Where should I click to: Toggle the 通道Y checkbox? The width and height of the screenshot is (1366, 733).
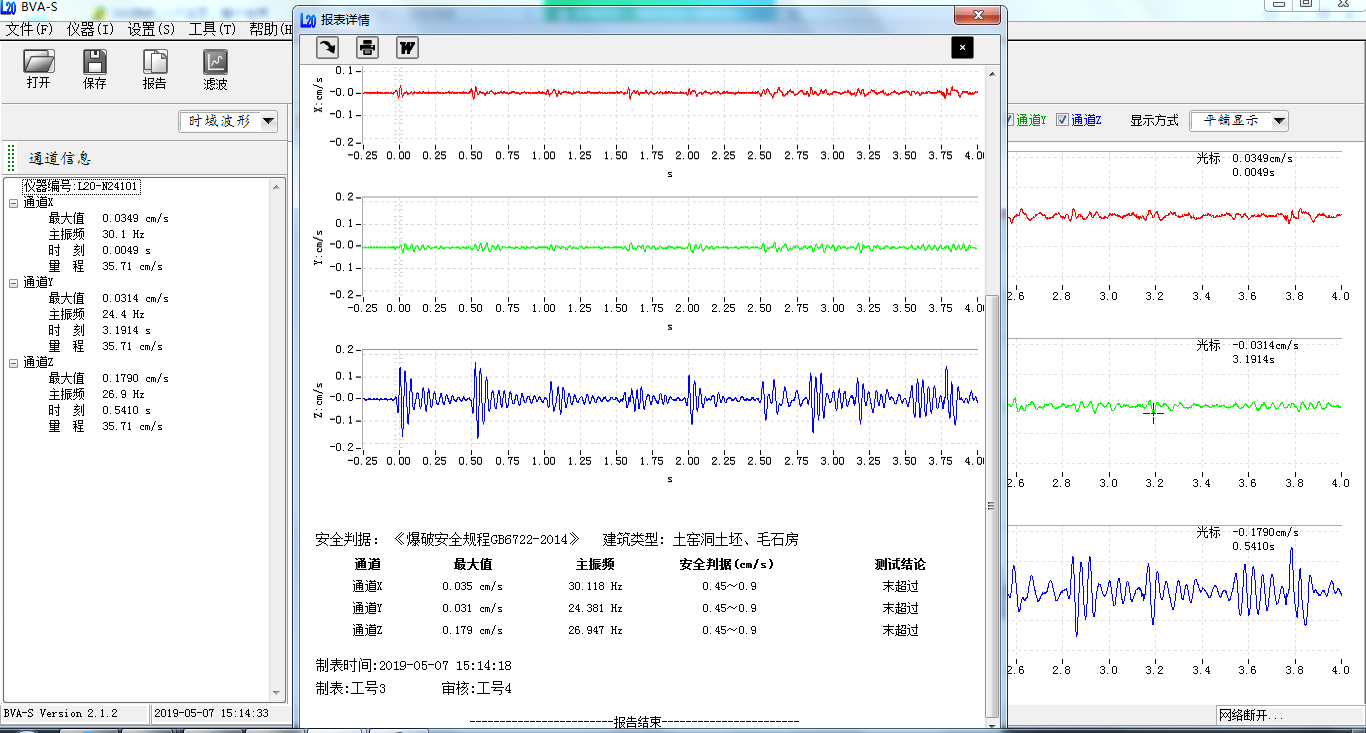tap(1009, 120)
